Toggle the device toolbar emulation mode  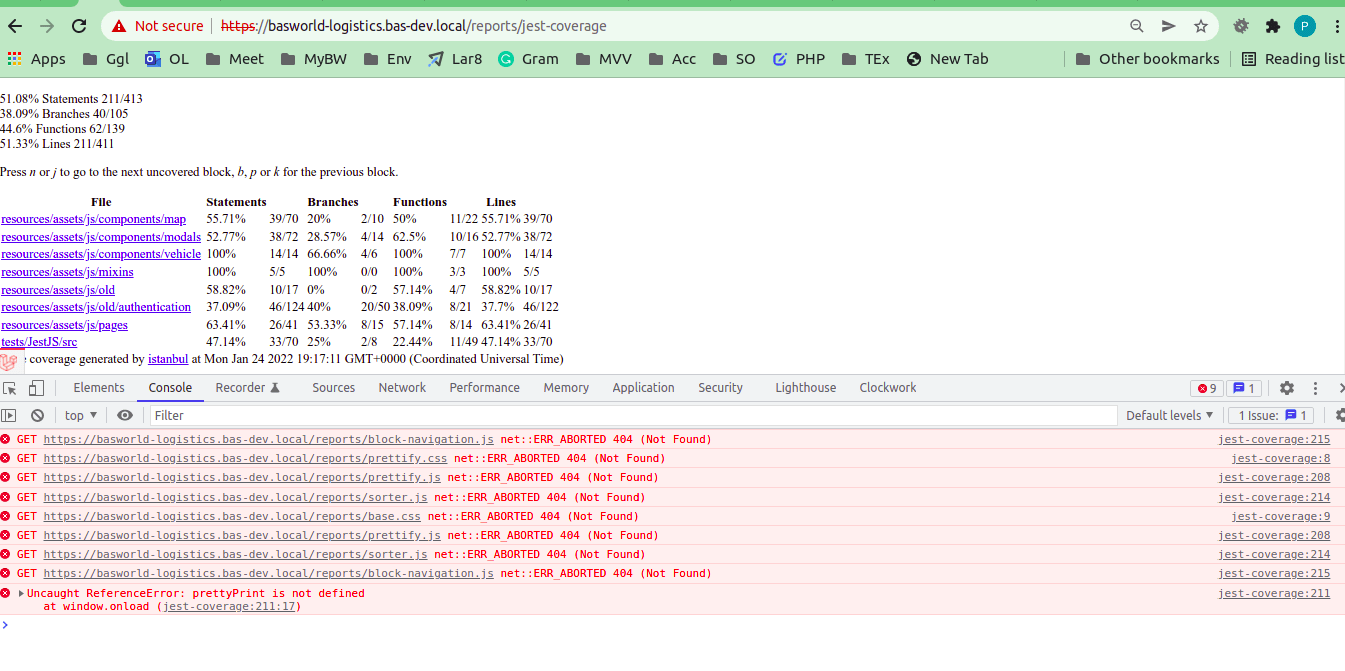[36, 387]
